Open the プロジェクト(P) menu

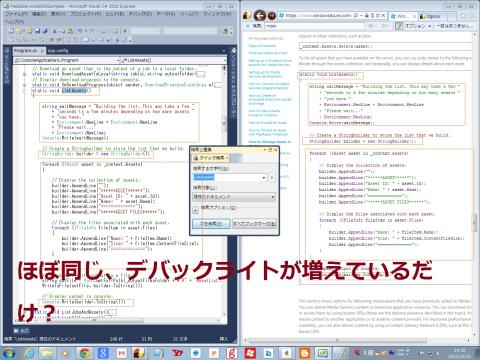pyautogui.click(x=85, y=14)
